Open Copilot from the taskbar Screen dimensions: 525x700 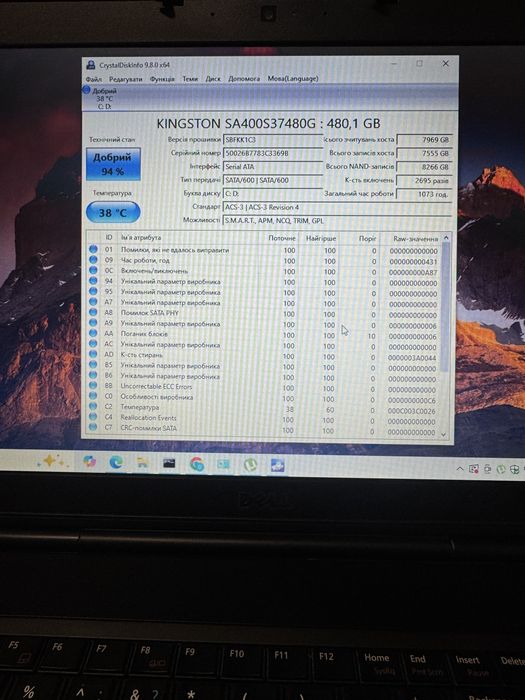tap(89, 461)
